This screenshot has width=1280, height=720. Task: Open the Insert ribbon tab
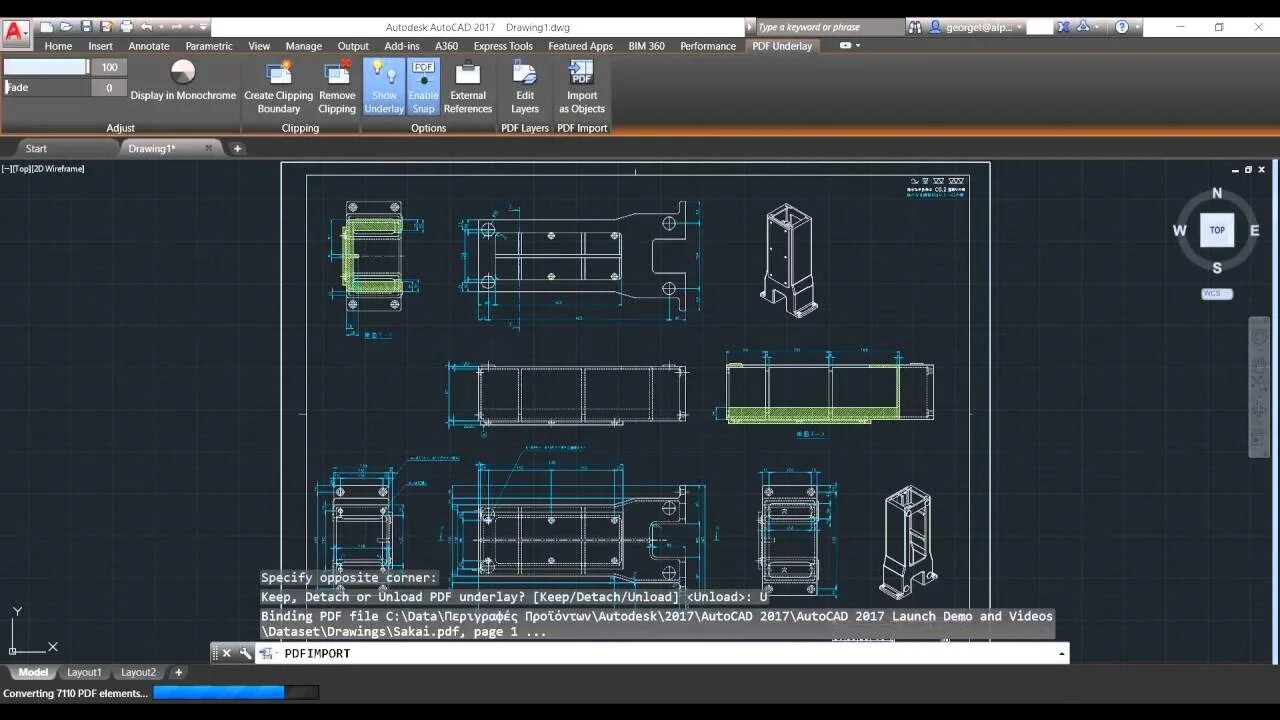(100, 46)
